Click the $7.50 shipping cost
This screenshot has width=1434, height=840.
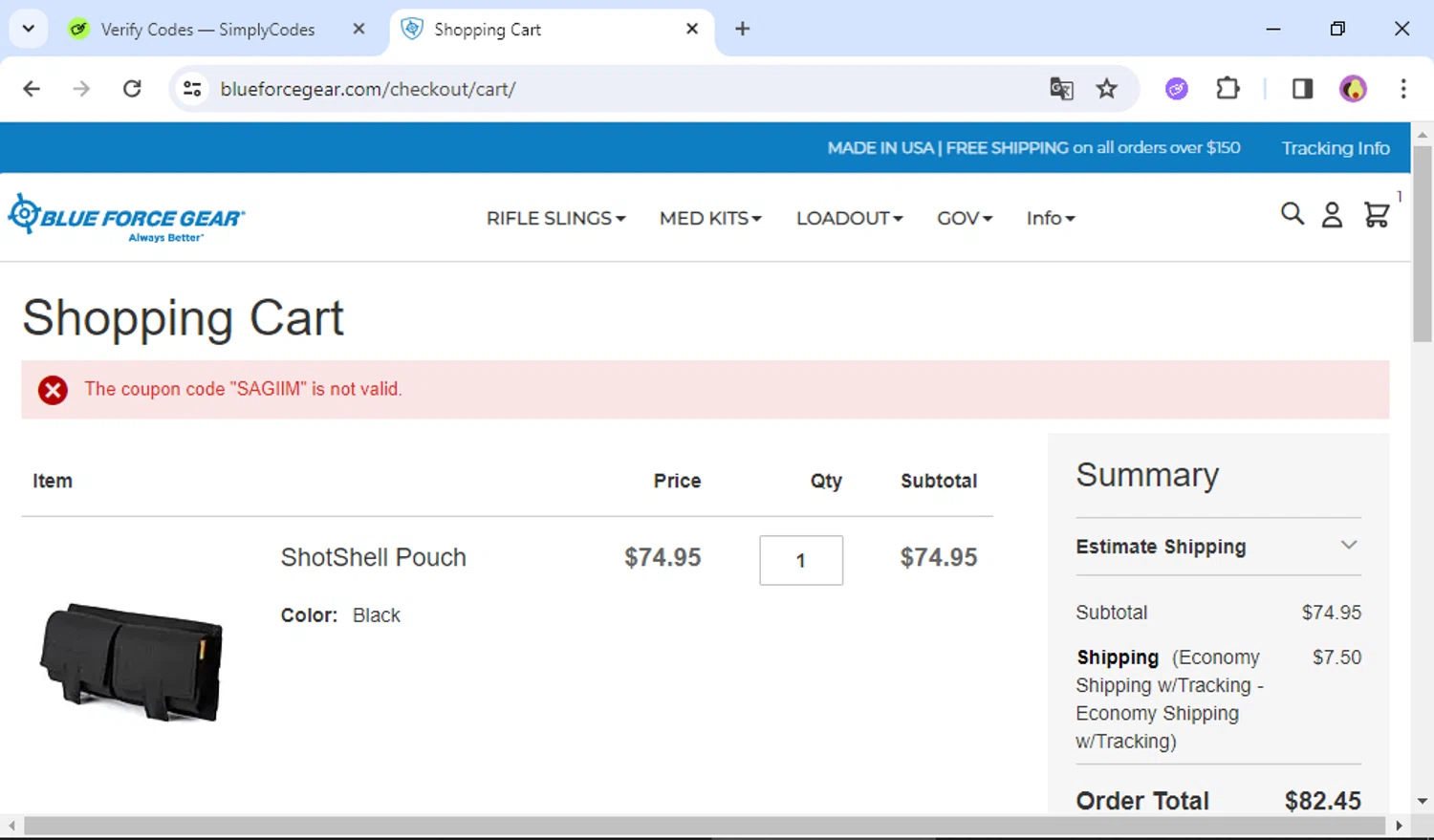pos(1336,657)
